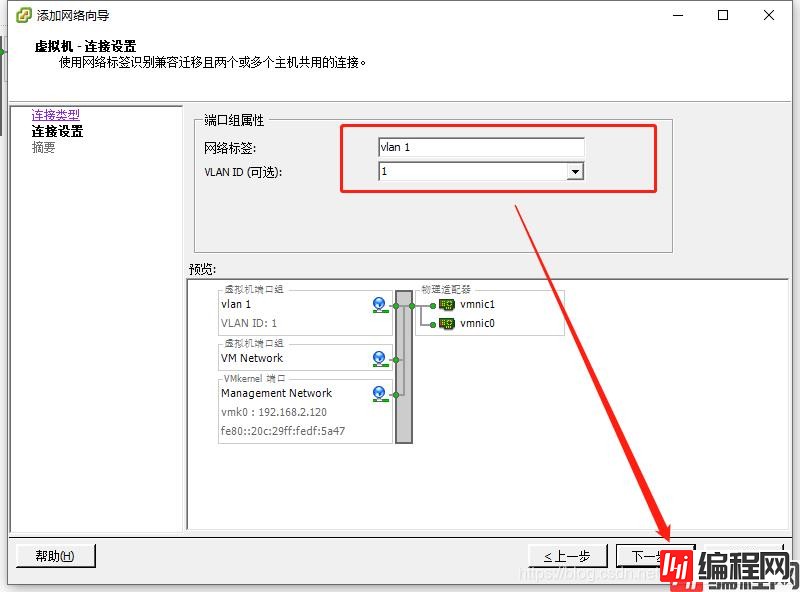Click the vmnic0 physical adapter icon
The image size is (800, 592).
447,326
